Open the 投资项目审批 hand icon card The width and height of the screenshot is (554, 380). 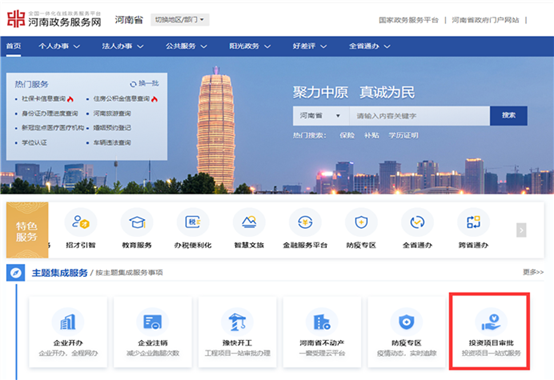click(x=491, y=332)
